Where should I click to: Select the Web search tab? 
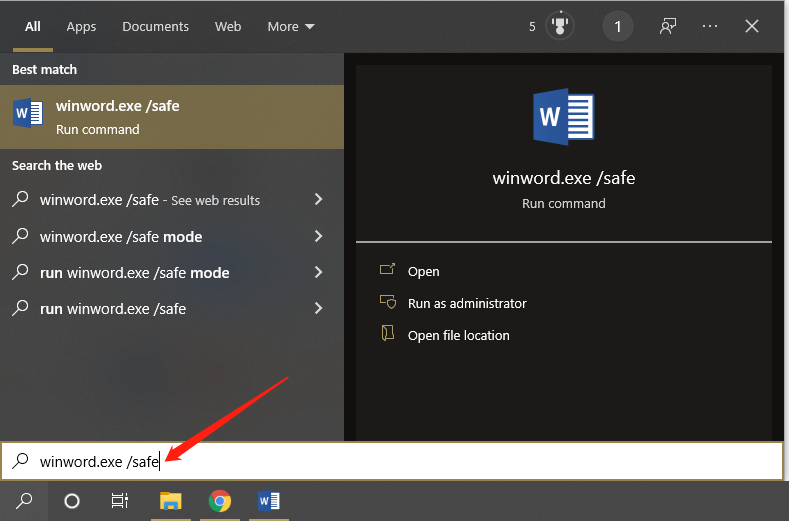coord(228,27)
